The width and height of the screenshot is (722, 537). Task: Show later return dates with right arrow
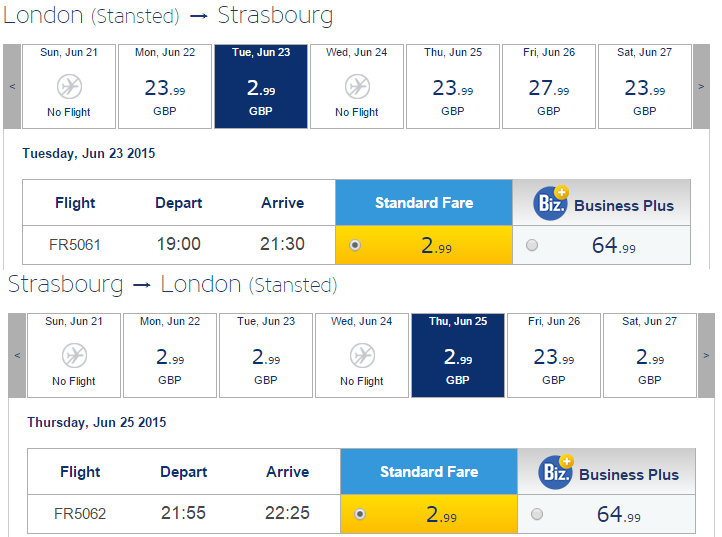click(x=706, y=356)
